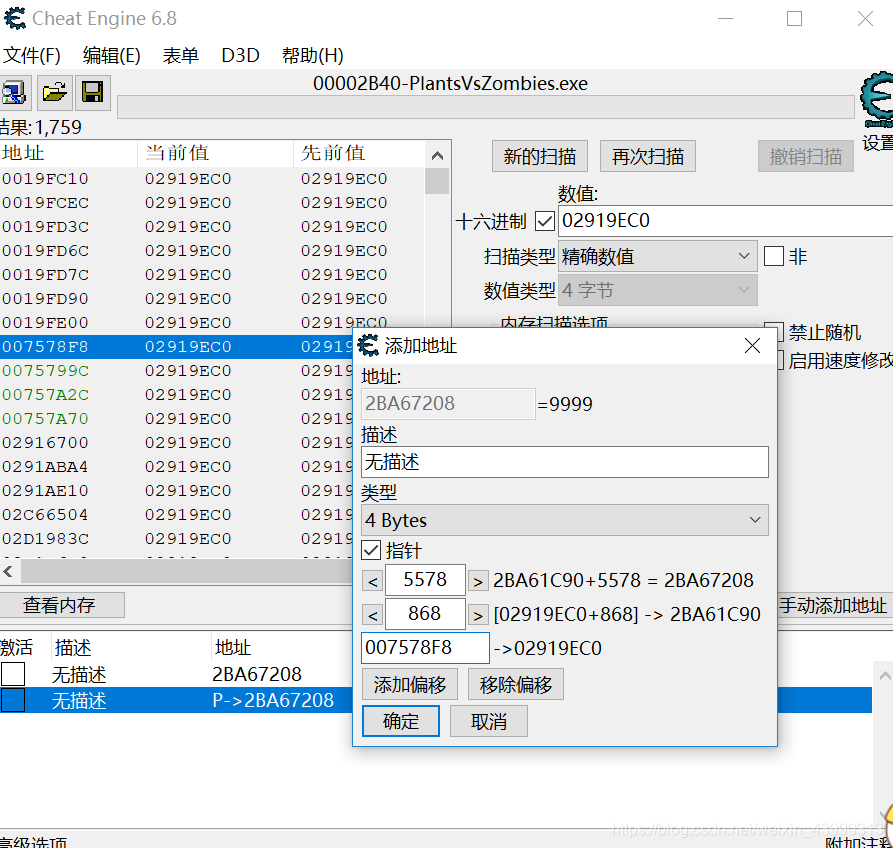Click the open file folder icon
The width and height of the screenshot is (893, 848).
55,92
